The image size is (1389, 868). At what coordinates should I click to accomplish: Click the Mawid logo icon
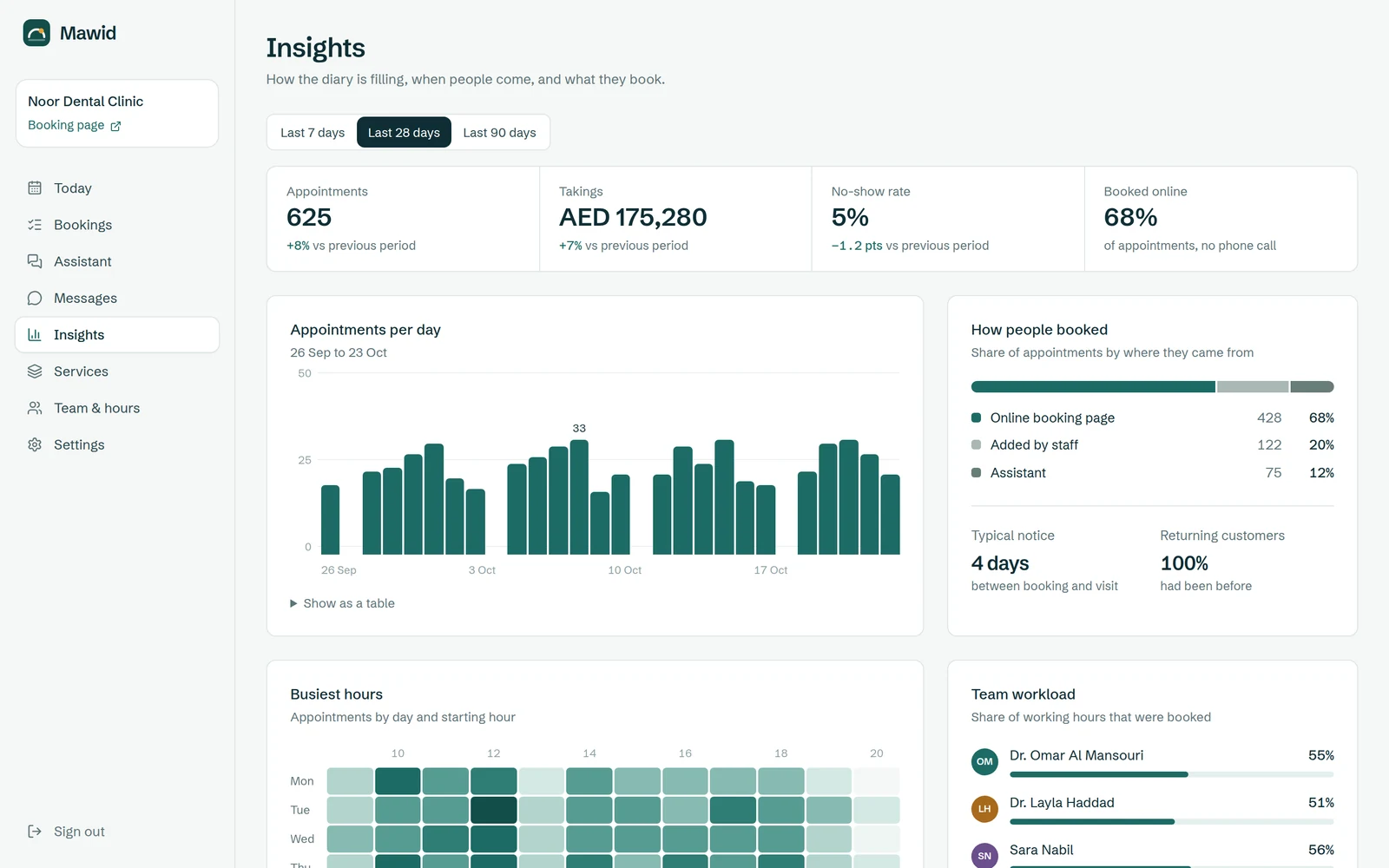tap(36, 33)
